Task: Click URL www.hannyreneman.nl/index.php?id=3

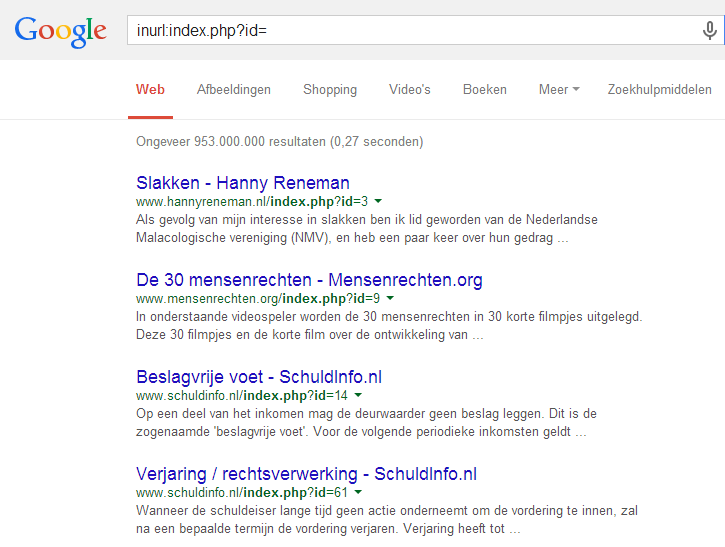Action: 252,202
